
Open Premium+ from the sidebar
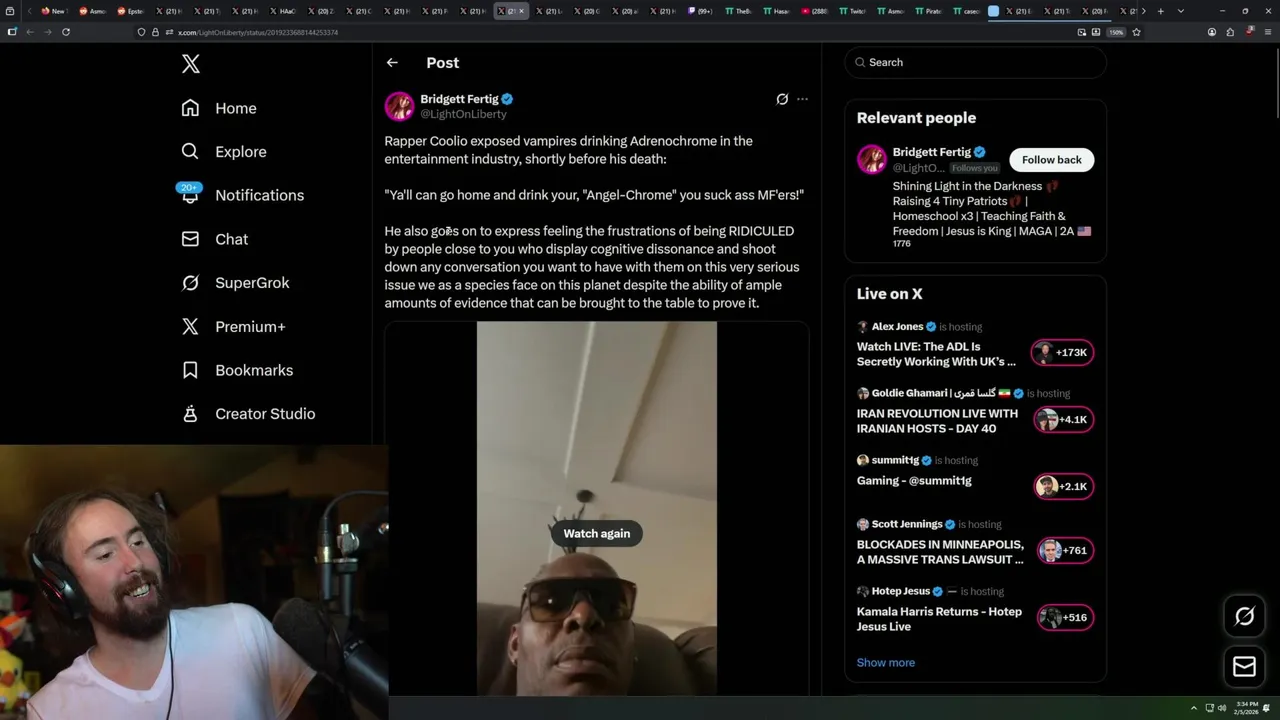(233, 326)
